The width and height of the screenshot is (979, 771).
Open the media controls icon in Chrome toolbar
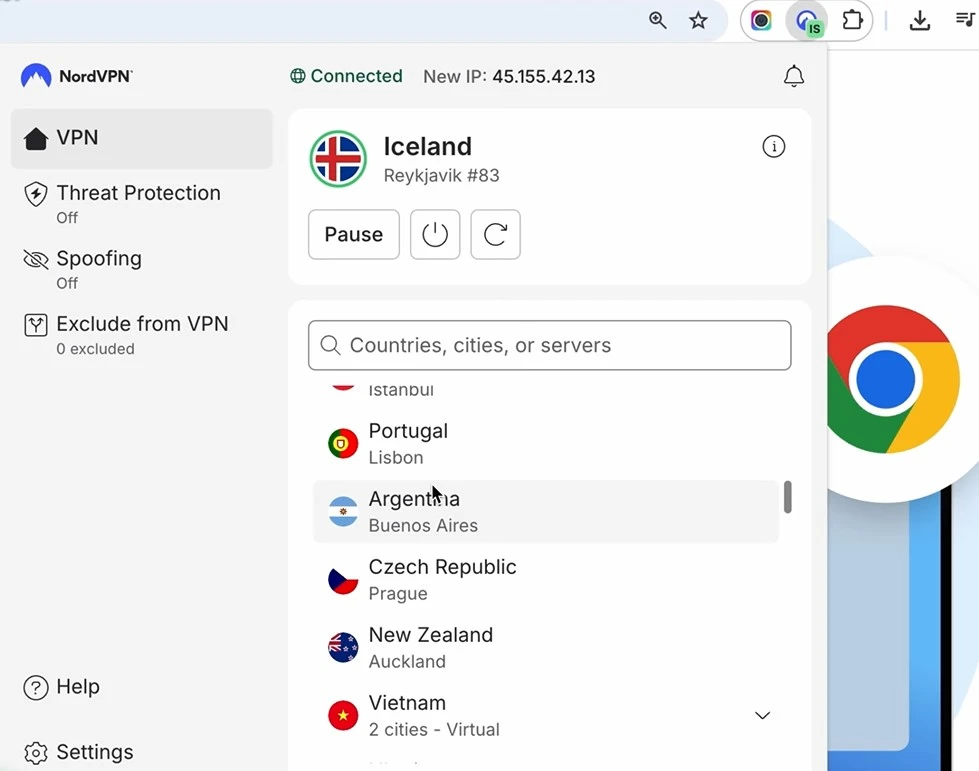pyautogui.click(x=965, y=19)
